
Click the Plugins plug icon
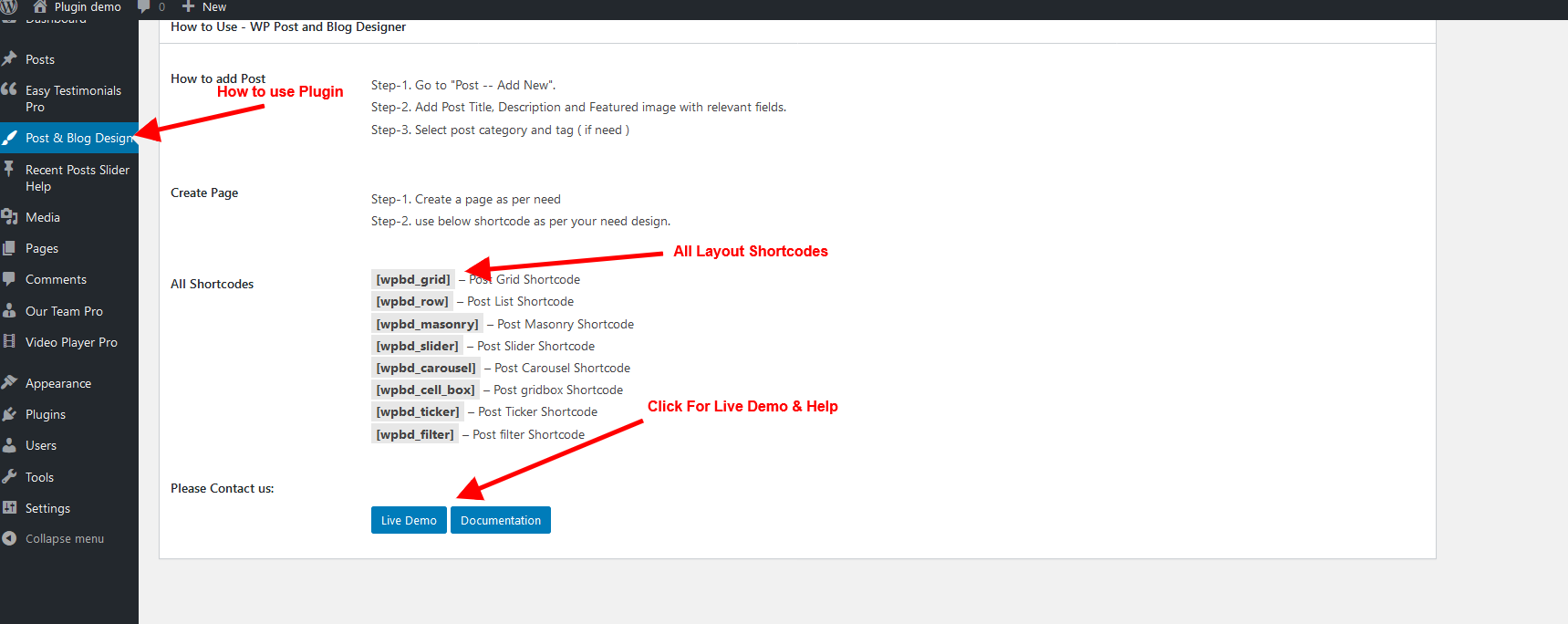[x=10, y=414]
